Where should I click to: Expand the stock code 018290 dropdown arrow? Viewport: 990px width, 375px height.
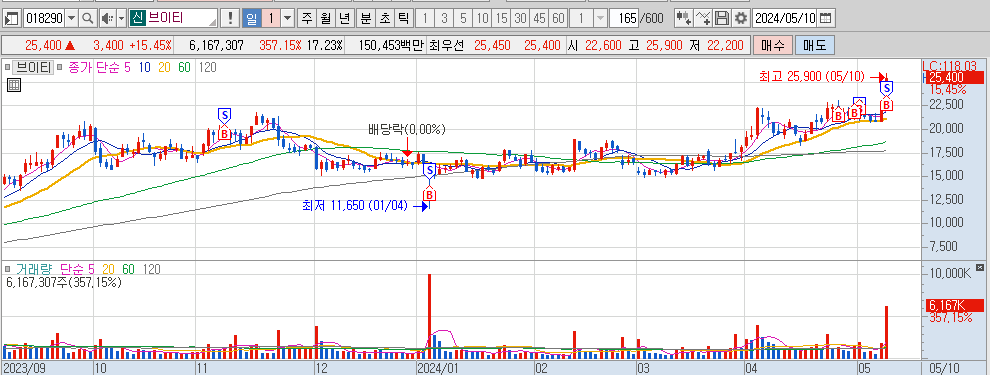pos(71,18)
